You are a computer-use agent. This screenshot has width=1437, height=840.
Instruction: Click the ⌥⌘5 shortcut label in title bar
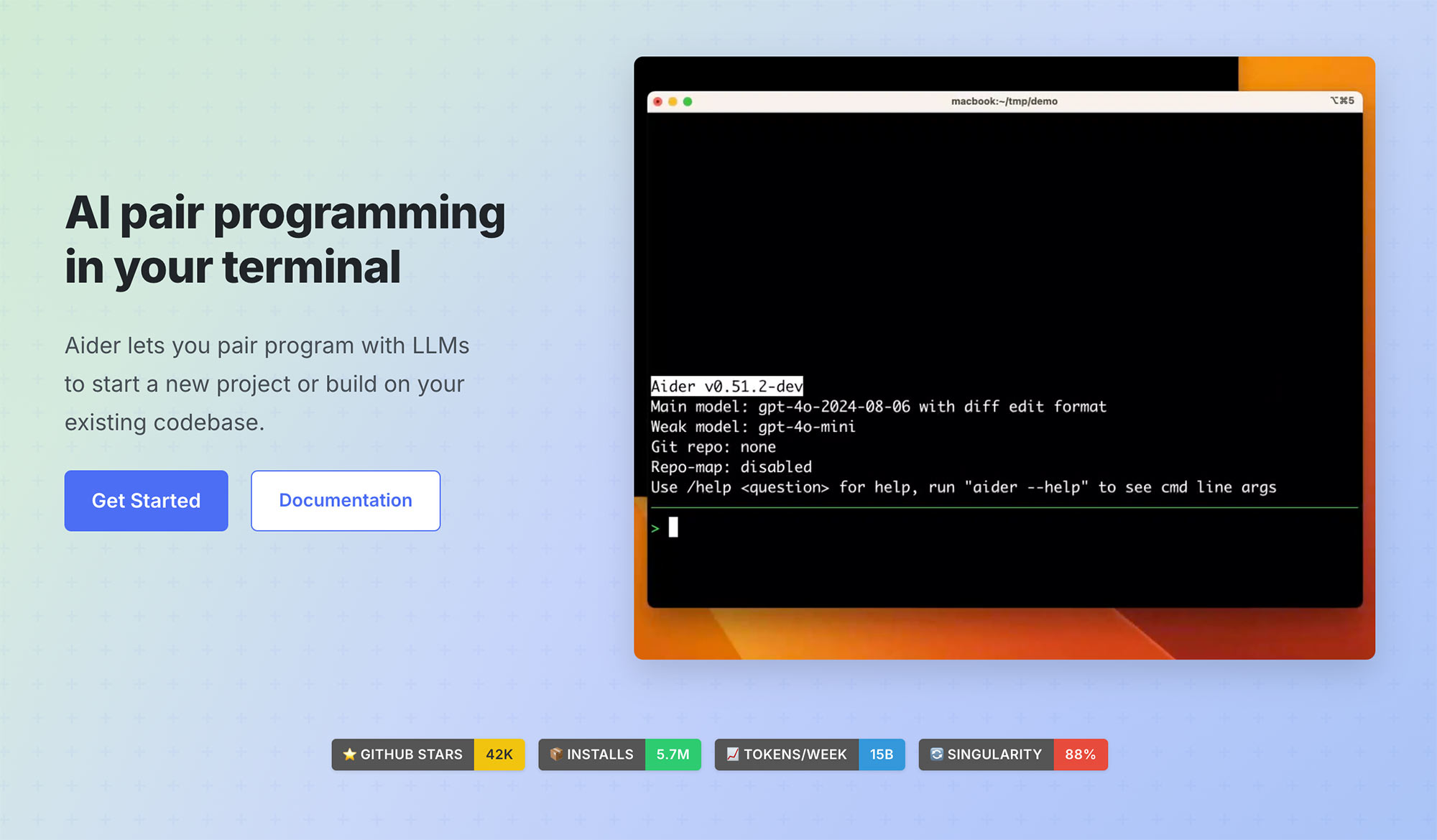(1342, 101)
